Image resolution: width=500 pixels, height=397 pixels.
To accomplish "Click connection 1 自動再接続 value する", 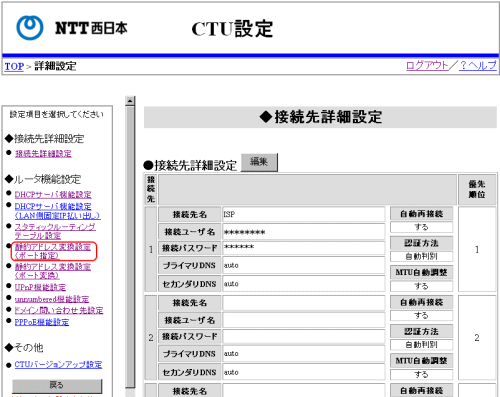I will (x=421, y=227).
